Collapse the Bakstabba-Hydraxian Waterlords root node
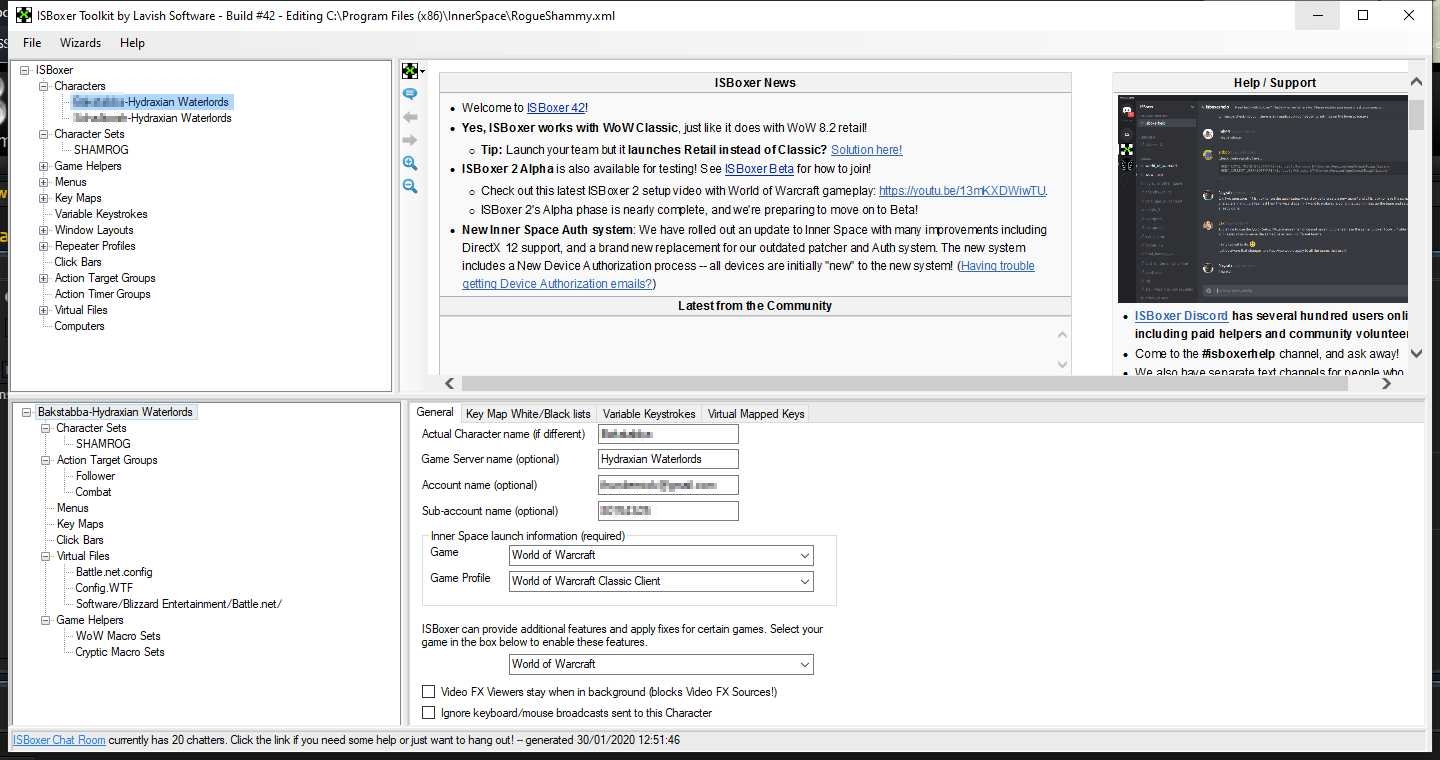This screenshot has width=1440, height=760. (26, 412)
